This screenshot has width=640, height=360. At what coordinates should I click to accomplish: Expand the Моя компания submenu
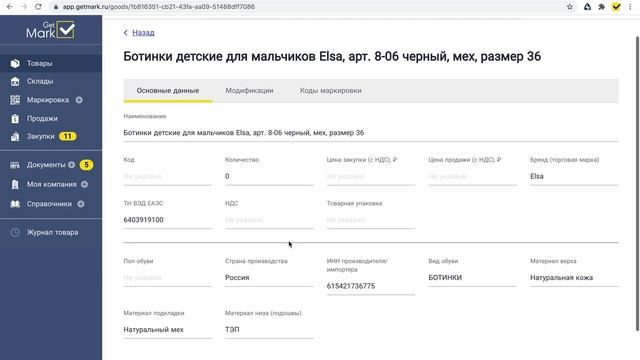pos(84,184)
